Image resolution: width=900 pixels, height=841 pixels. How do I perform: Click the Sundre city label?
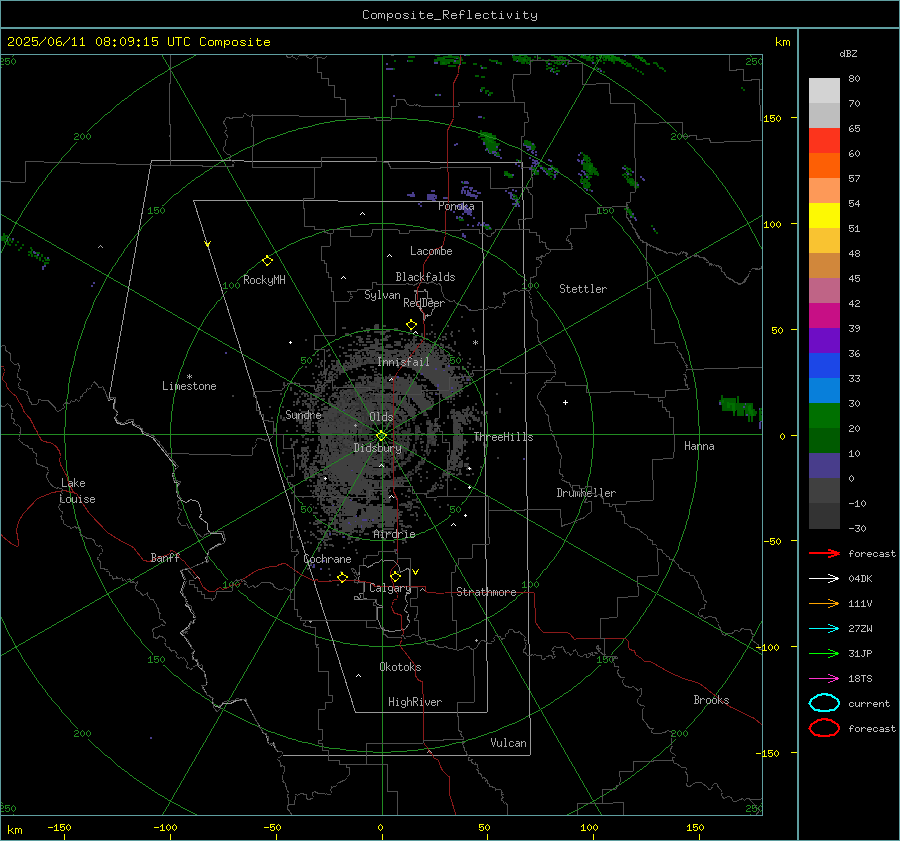click(303, 414)
